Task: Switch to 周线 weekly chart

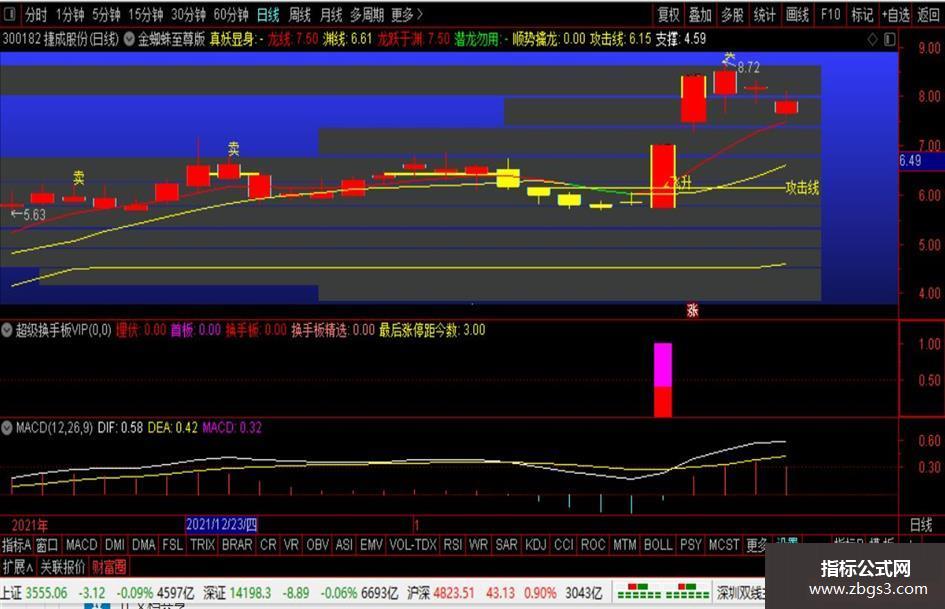Action: coord(300,14)
